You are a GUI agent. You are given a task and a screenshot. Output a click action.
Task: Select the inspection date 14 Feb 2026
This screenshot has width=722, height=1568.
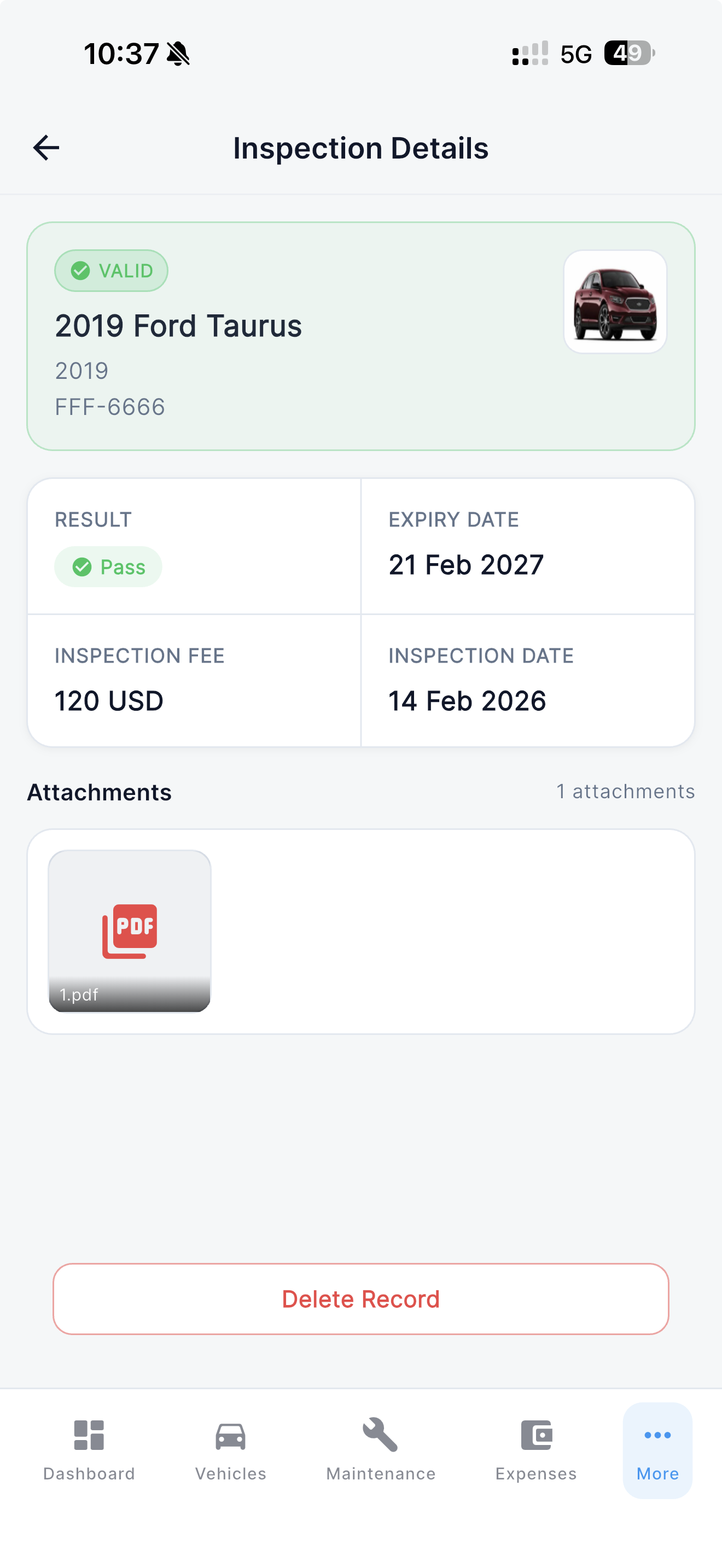pos(467,701)
